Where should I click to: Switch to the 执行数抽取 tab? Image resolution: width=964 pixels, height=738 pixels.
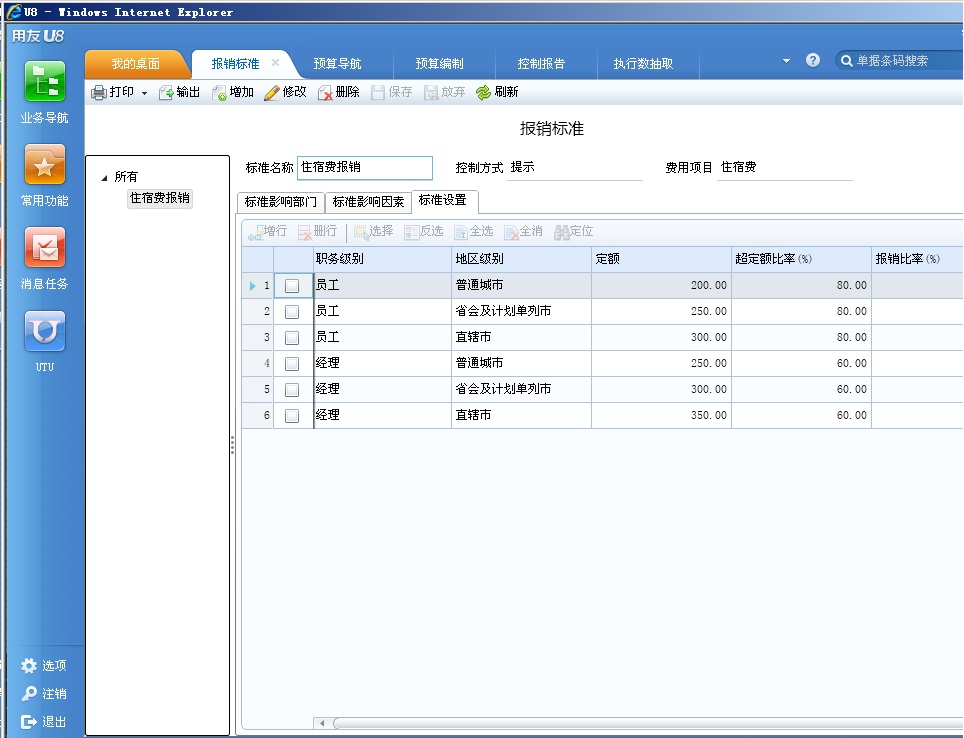click(644, 64)
